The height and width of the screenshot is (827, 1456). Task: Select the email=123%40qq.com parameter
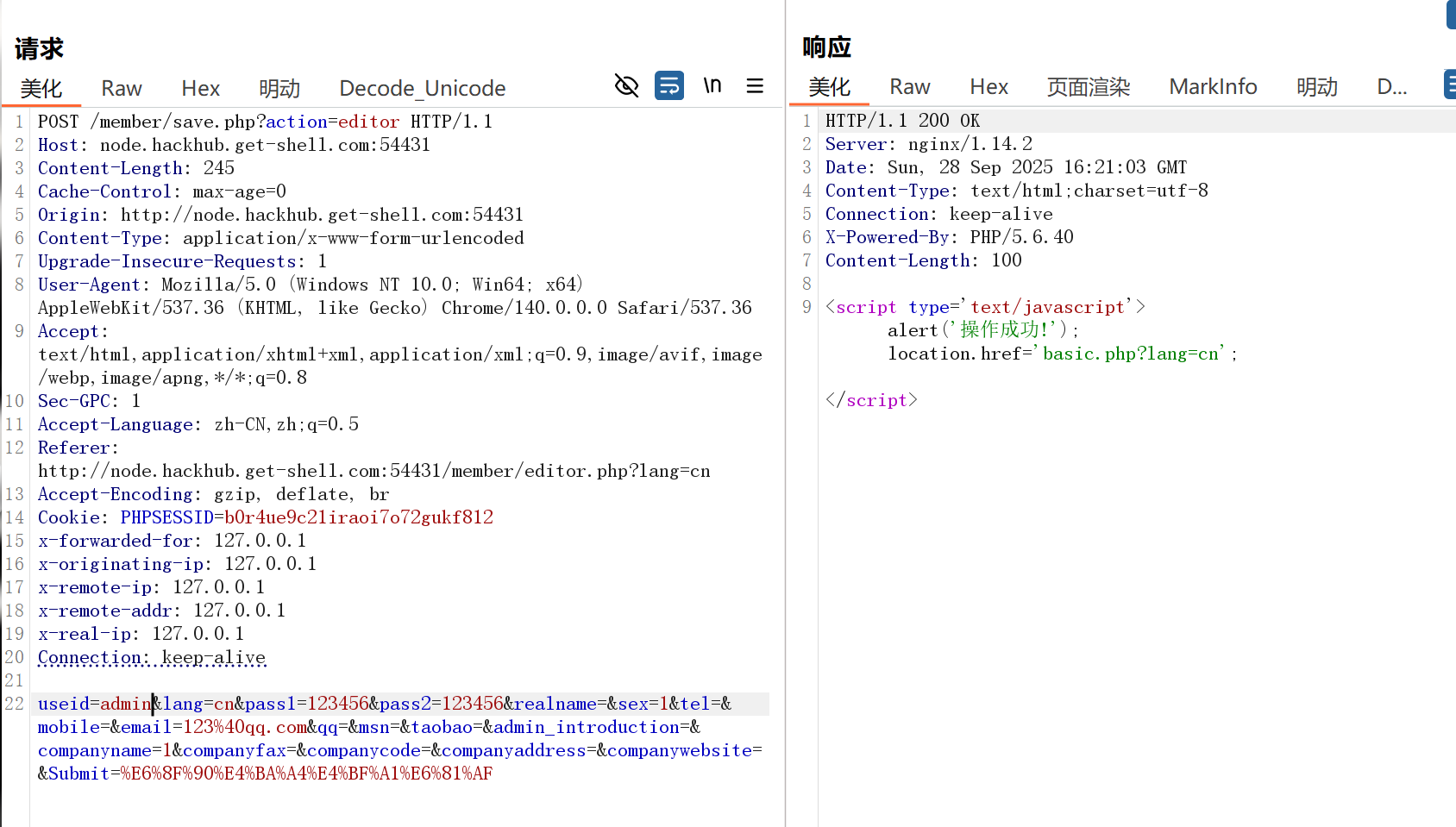(213, 727)
